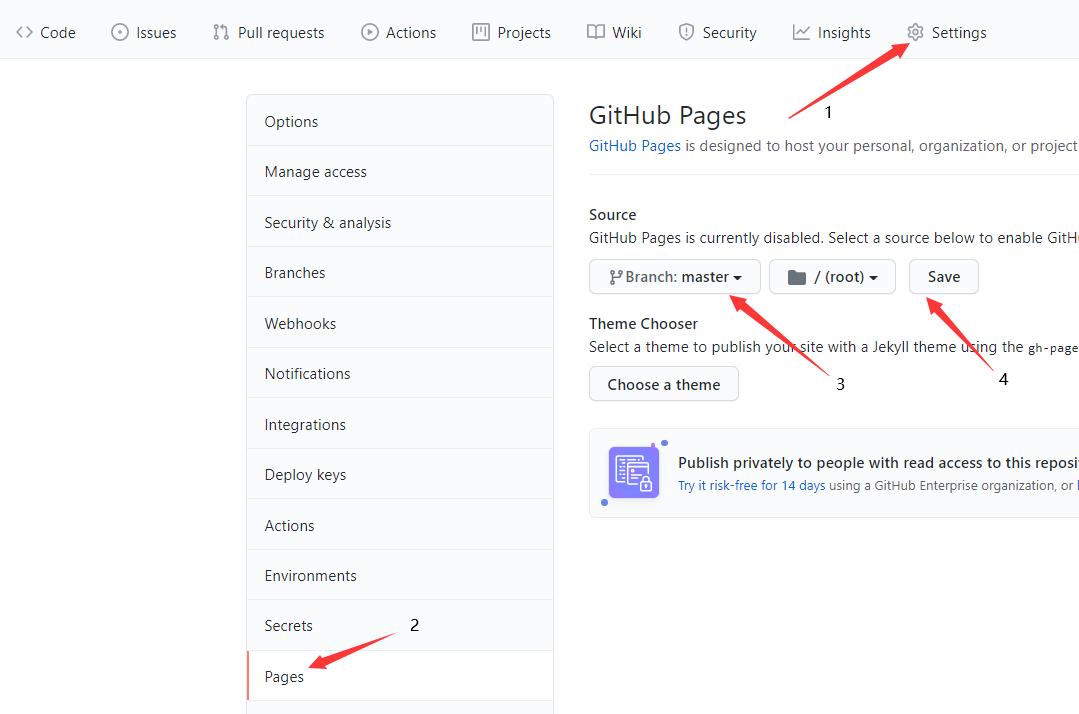Click the Security shield icon
The height and width of the screenshot is (714, 1079).
click(686, 32)
